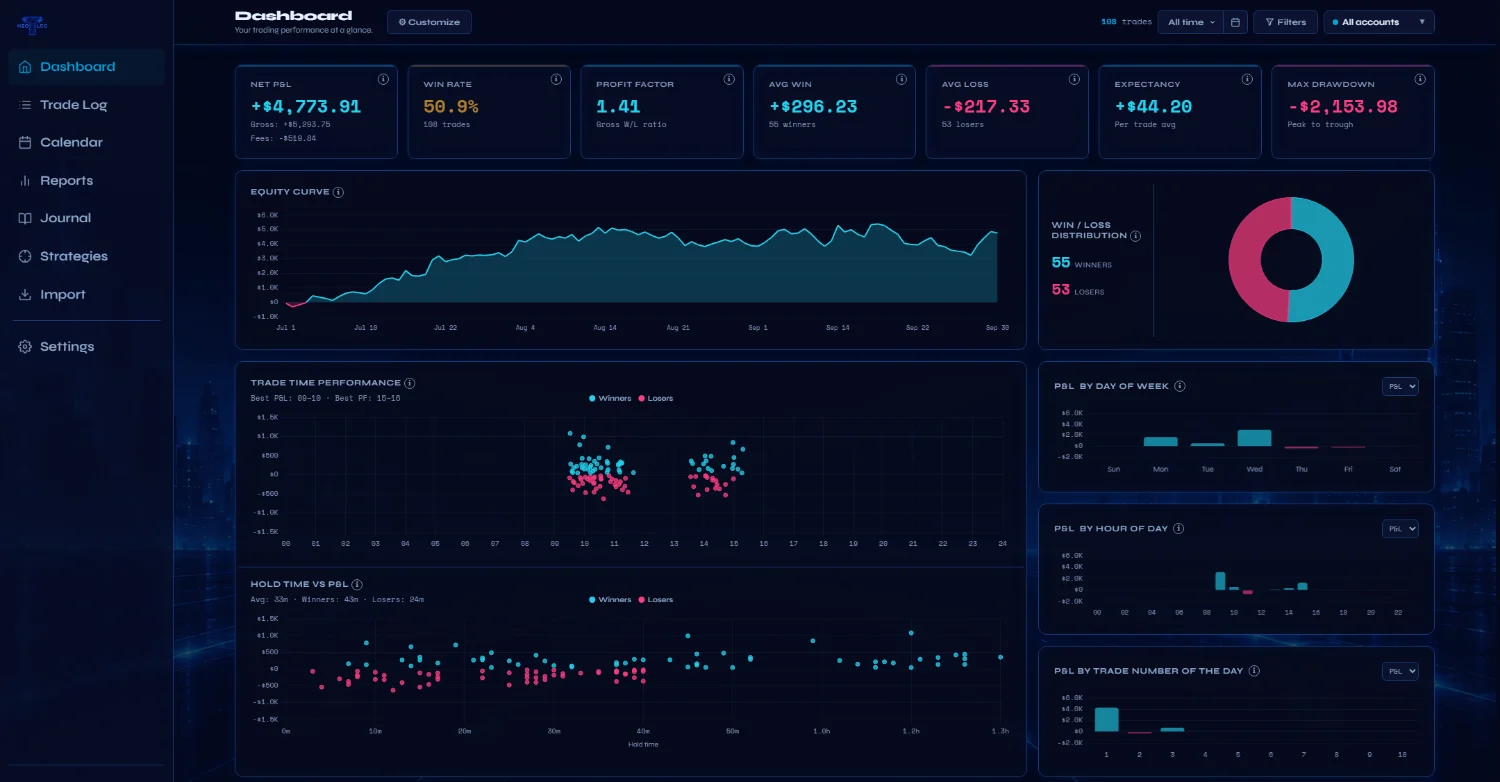Toggle Losers legend in Trade Time Performance
Image resolution: width=1500 pixels, height=782 pixels.
[x=655, y=398]
